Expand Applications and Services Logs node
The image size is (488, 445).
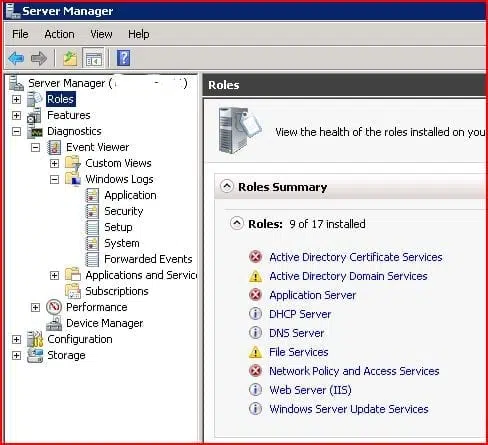tap(54, 275)
